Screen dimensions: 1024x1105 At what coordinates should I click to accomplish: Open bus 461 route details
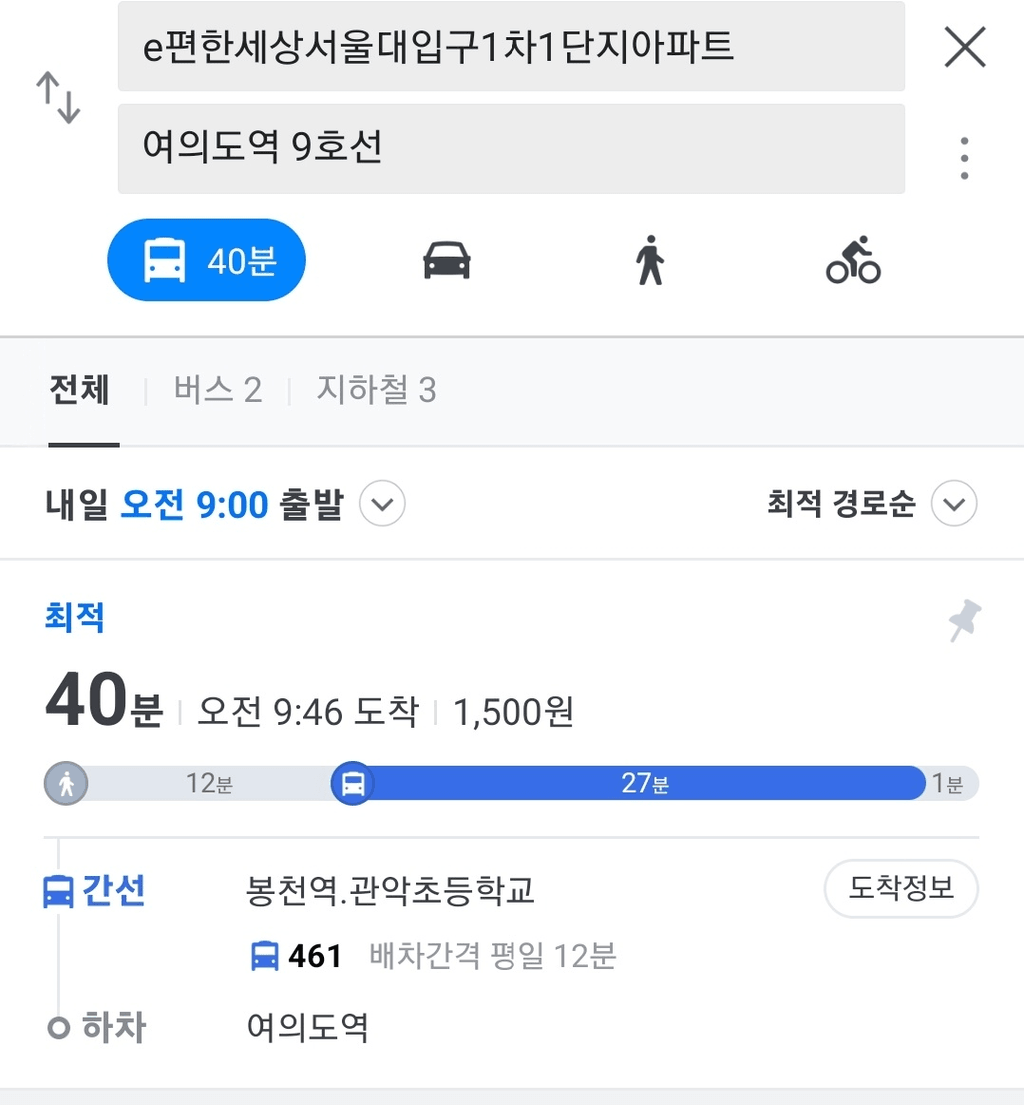pos(315,956)
